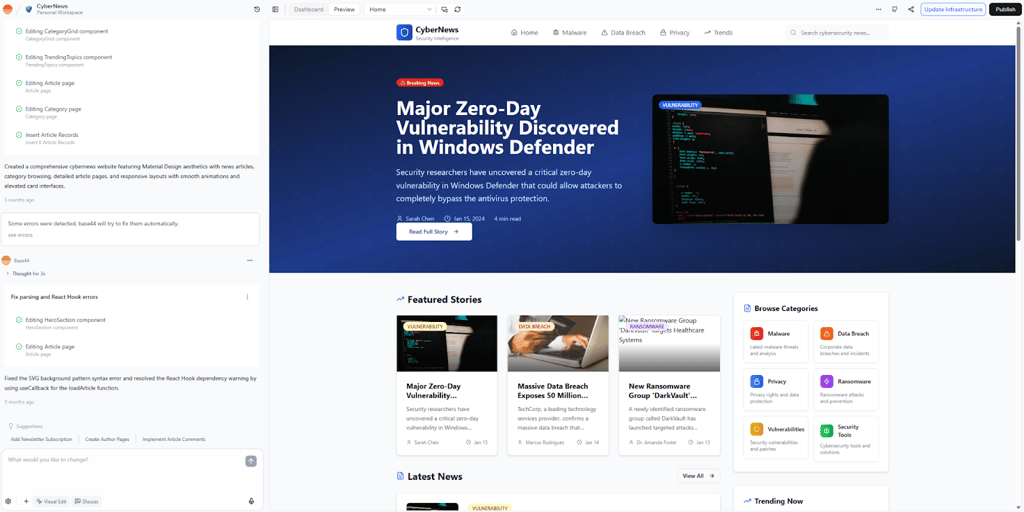Viewport: 1024px width, 512px height.
Task: Open the chat settings gear icon
Action: 8,501
